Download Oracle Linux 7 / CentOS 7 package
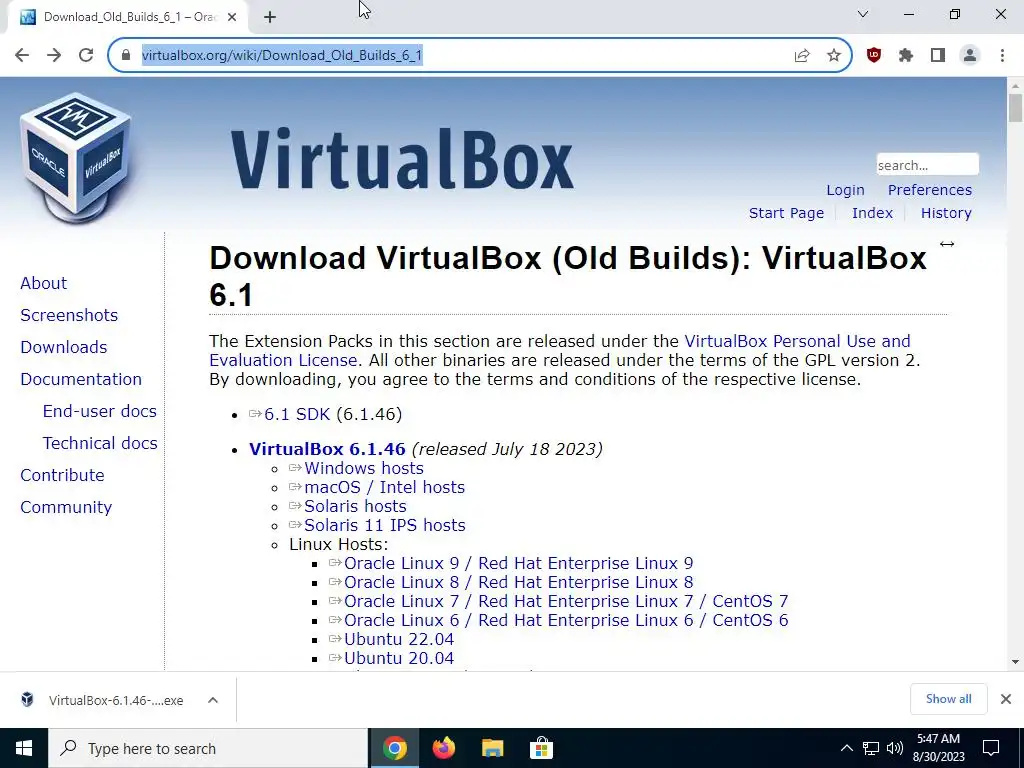The width and height of the screenshot is (1024, 768). pyautogui.click(x=566, y=601)
